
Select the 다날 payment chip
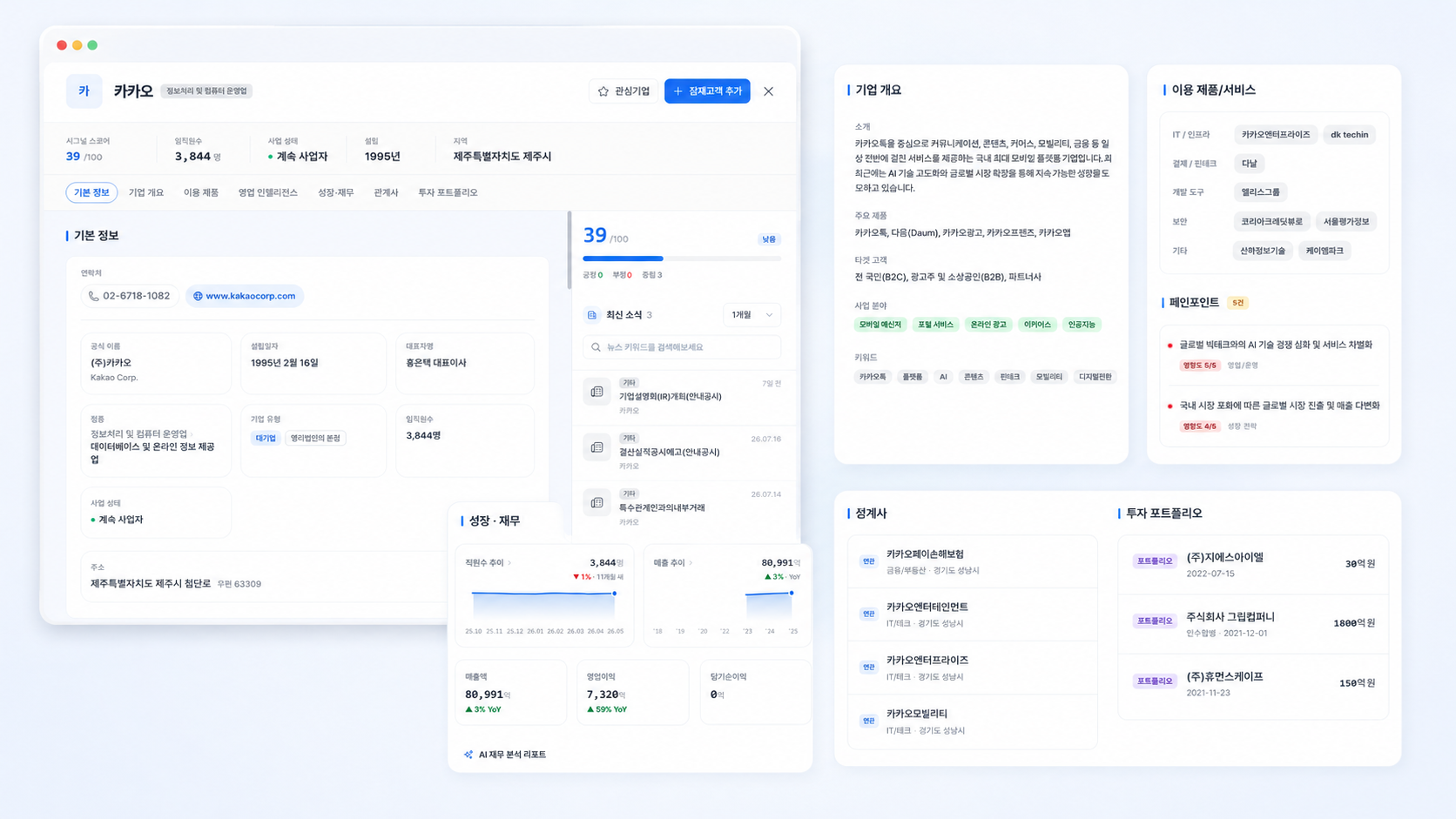tap(1250, 164)
